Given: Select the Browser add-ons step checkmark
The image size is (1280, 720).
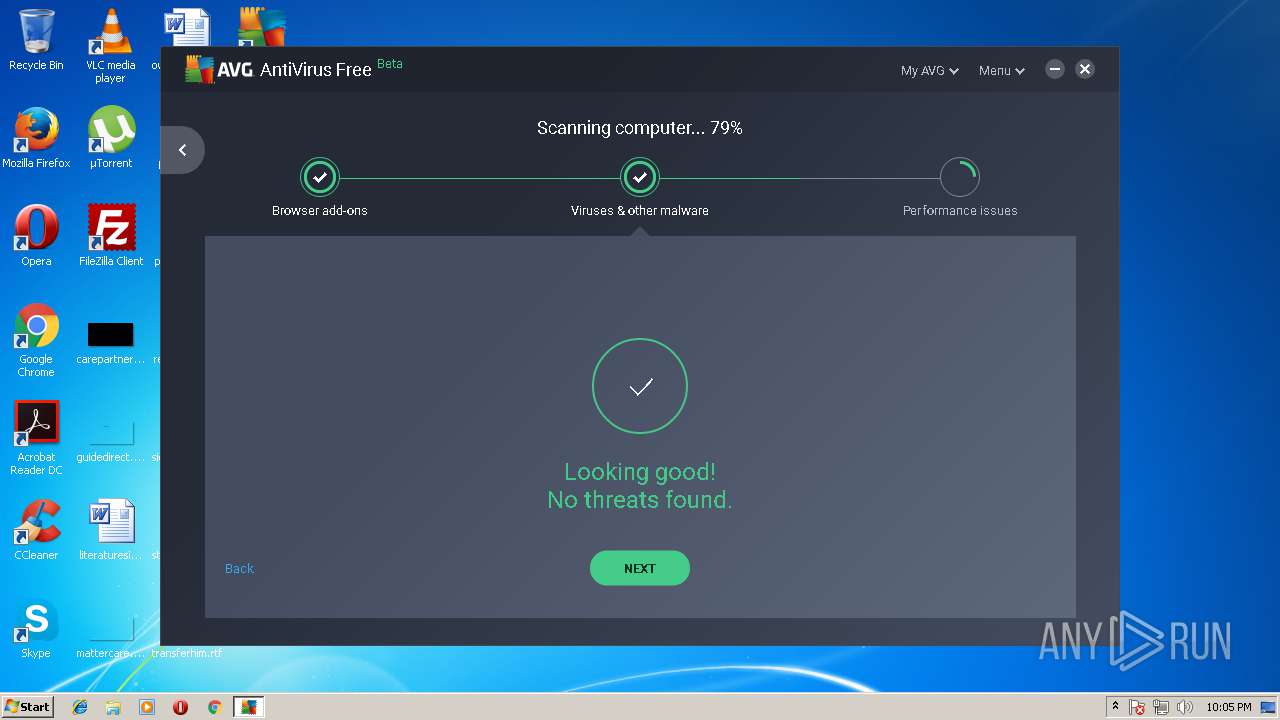Looking at the screenshot, I should pyautogui.click(x=320, y=177).
